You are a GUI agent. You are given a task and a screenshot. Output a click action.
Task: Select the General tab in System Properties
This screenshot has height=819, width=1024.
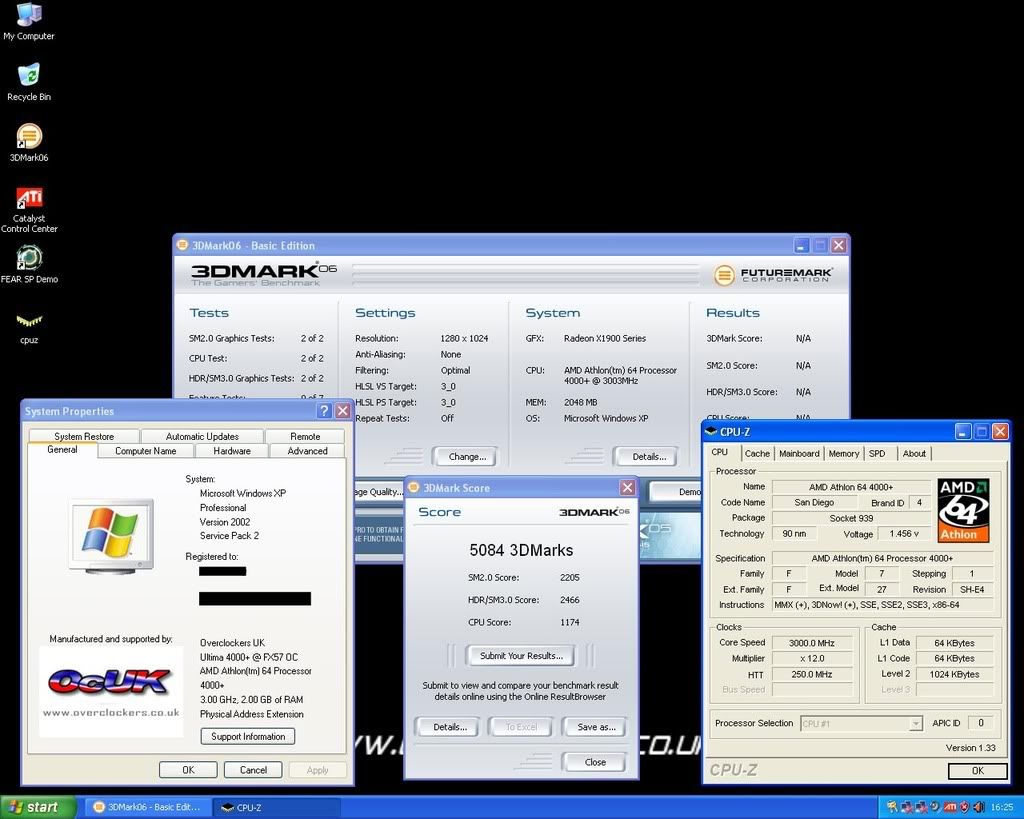pos(62,449)
